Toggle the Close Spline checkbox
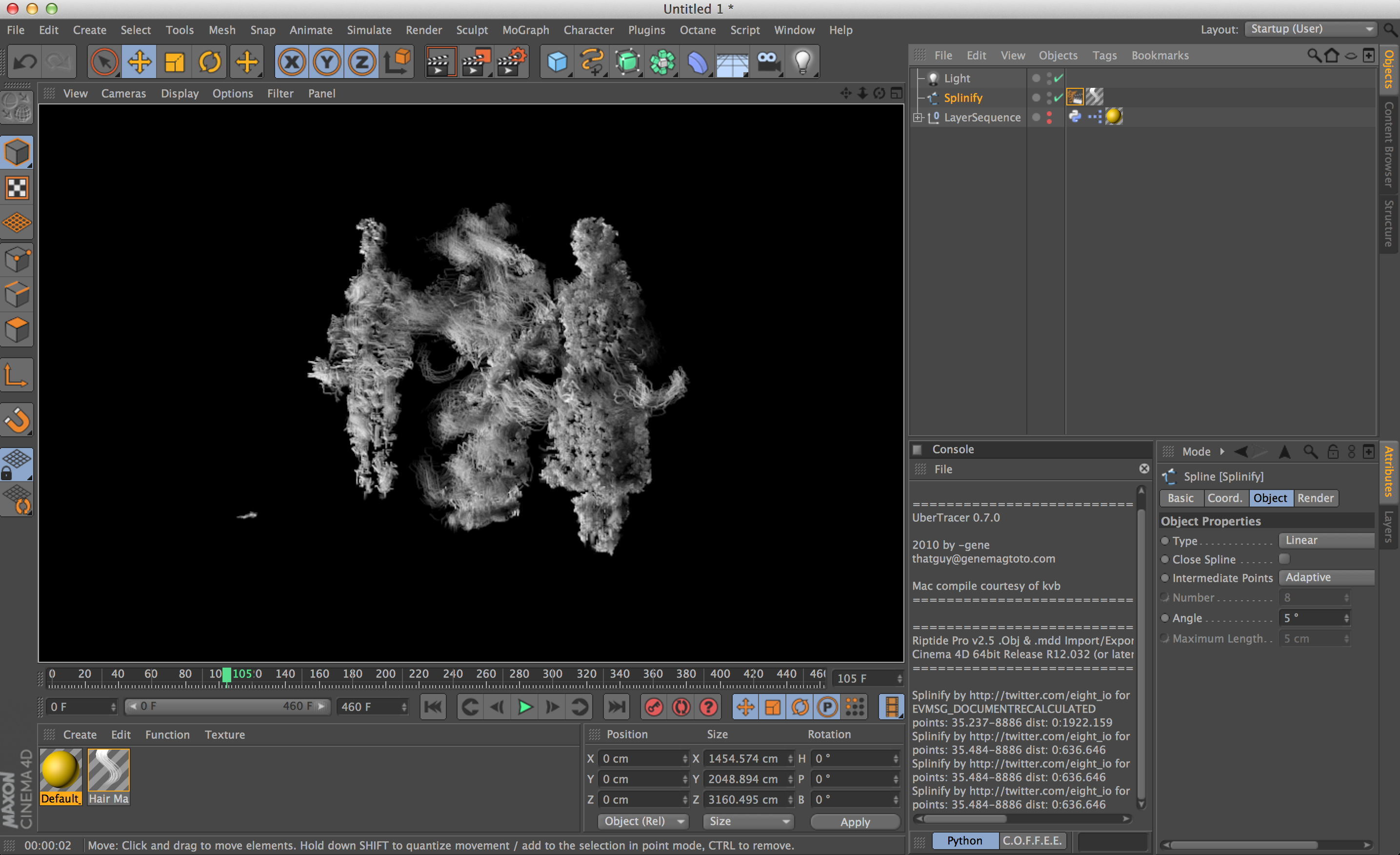Image resolution: width=1400 pixels, height=855 pixels. 1284,559
